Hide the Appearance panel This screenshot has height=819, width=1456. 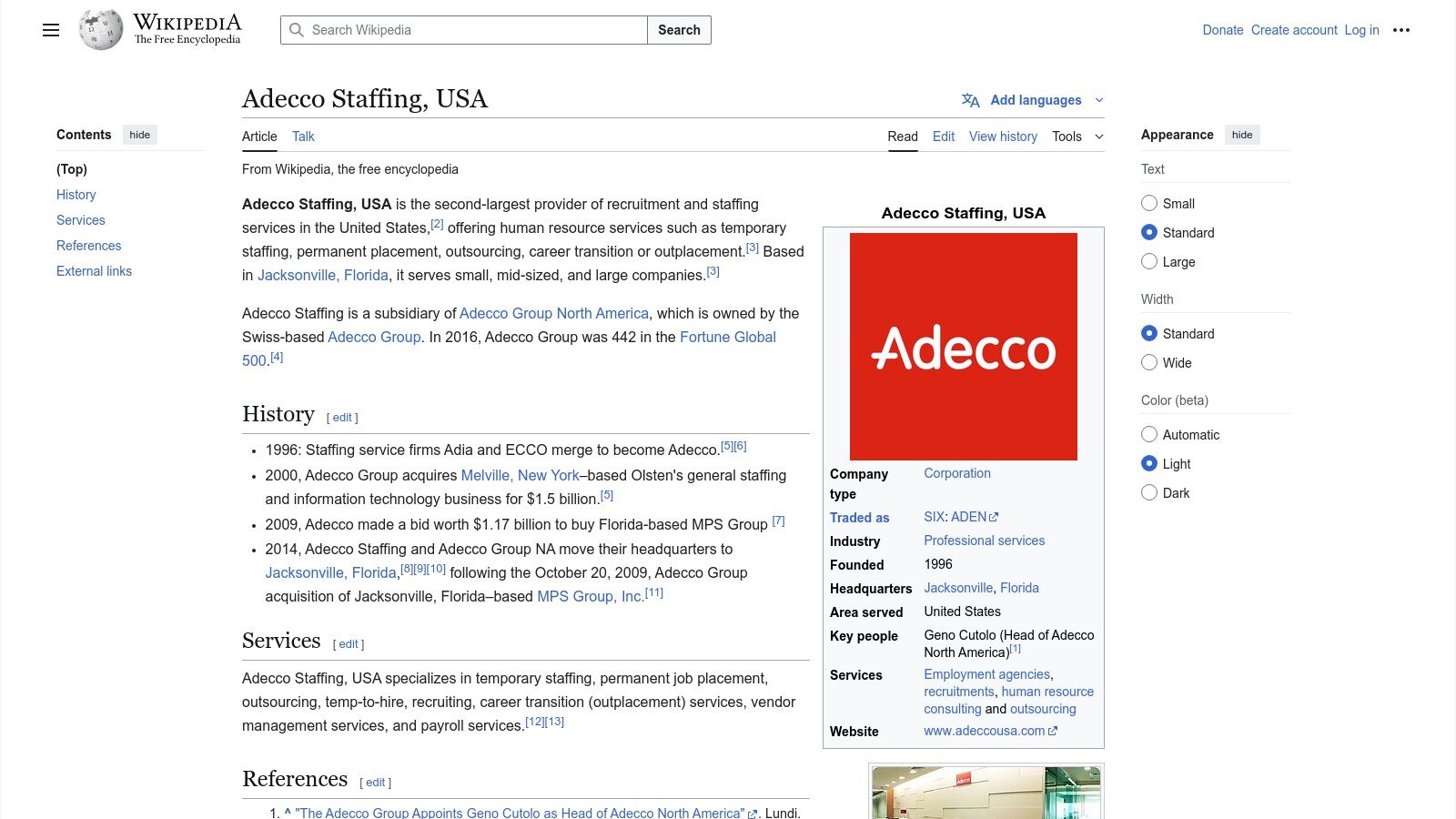(1242, 135)
